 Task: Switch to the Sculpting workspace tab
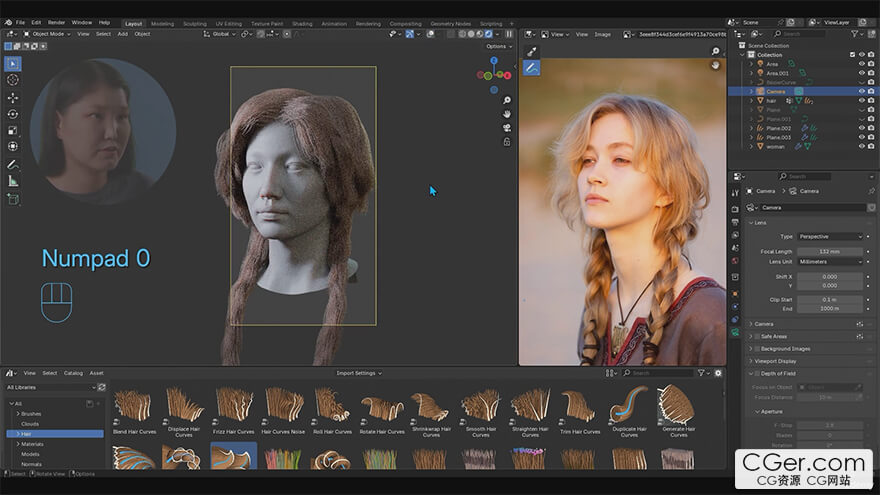coord(194,23)
